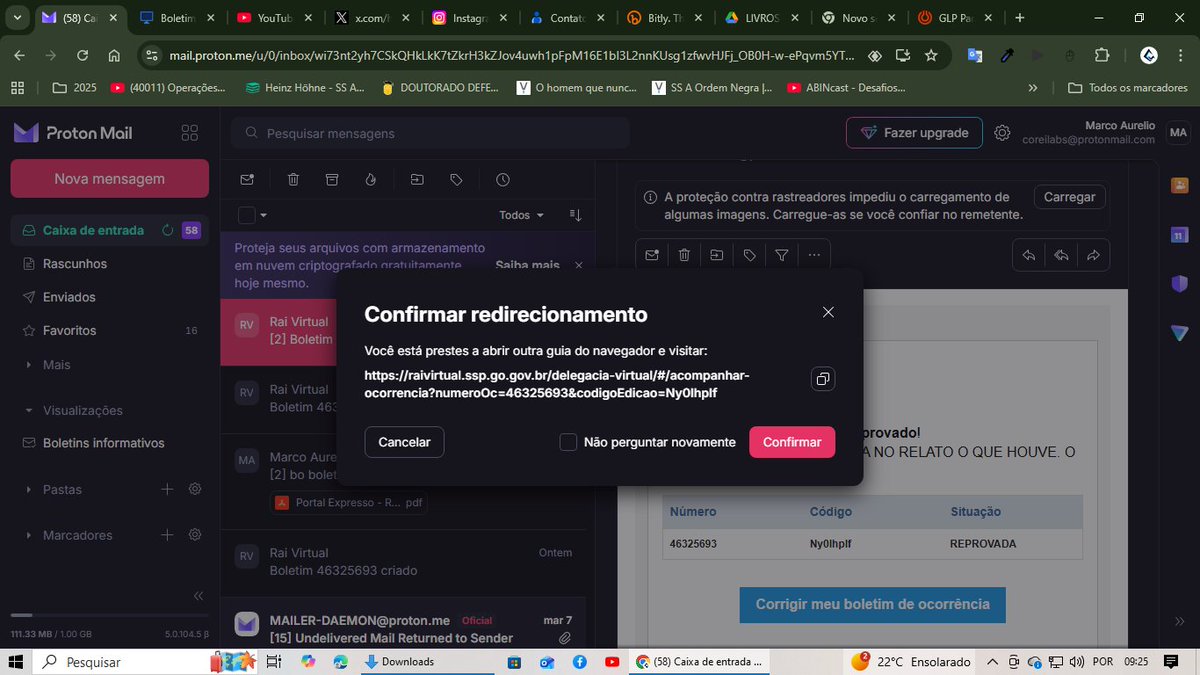Open folder settings gear beside Pastas

[x=195, y=489]
